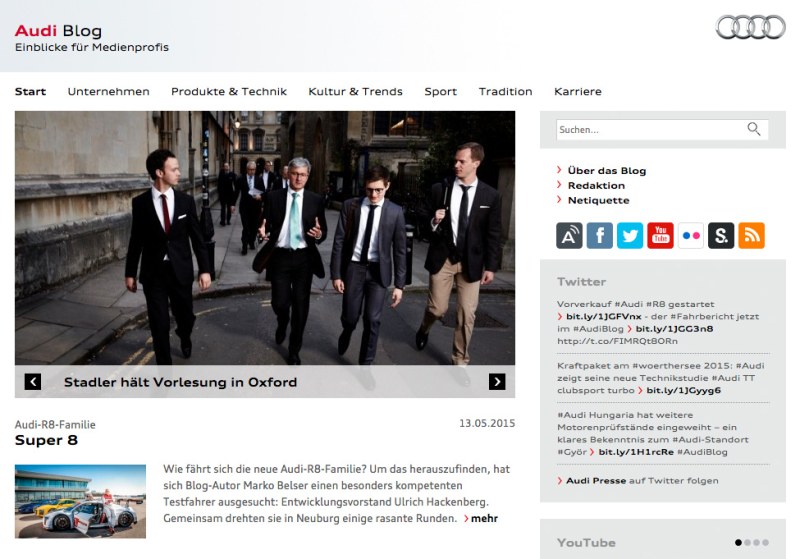This screenshot has width=800, height=559.
Task: Open Kultur & Trends section
Action: (x=355, y=92)
